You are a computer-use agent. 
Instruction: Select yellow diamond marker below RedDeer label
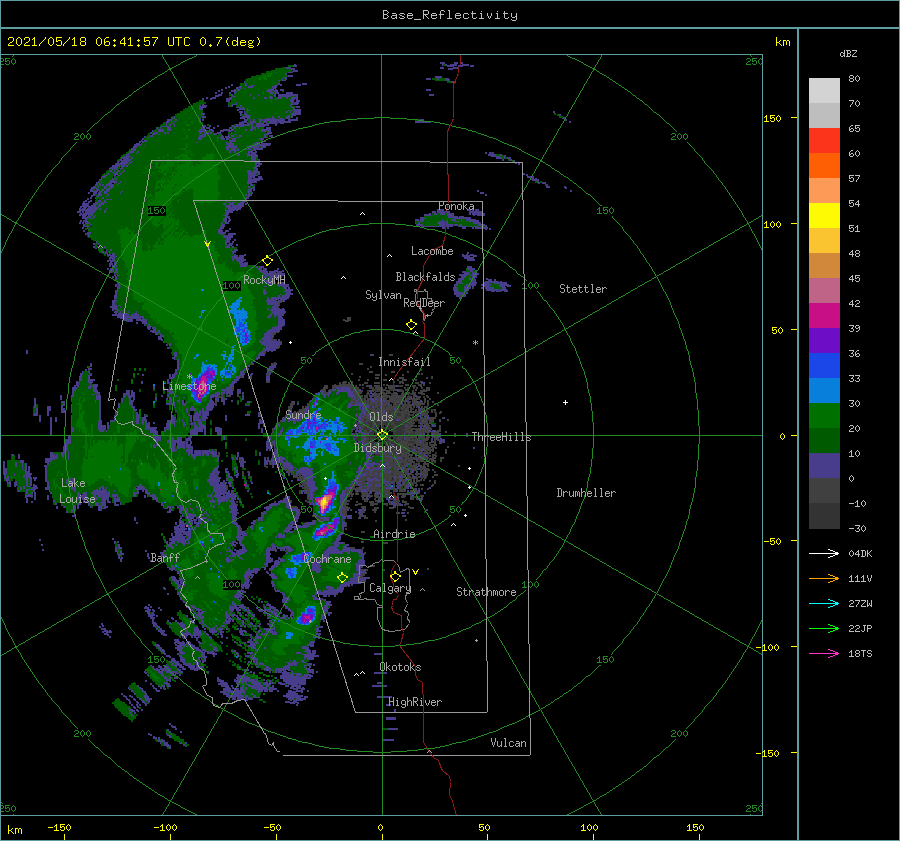(412, 325)
